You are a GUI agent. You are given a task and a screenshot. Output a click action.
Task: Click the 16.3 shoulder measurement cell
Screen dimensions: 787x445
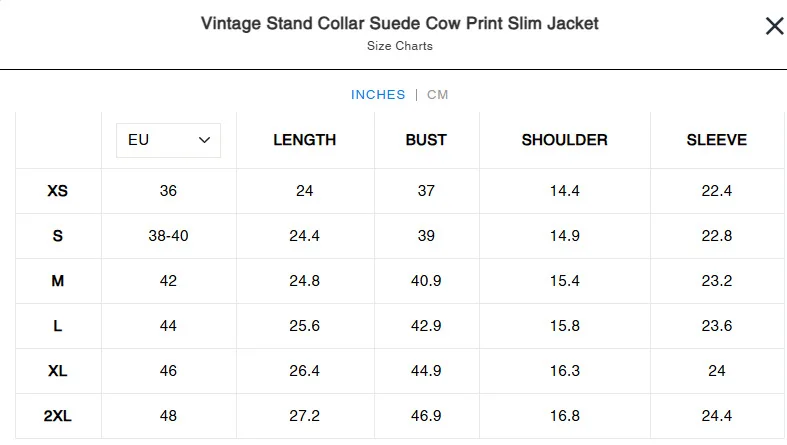pos(564,371)
